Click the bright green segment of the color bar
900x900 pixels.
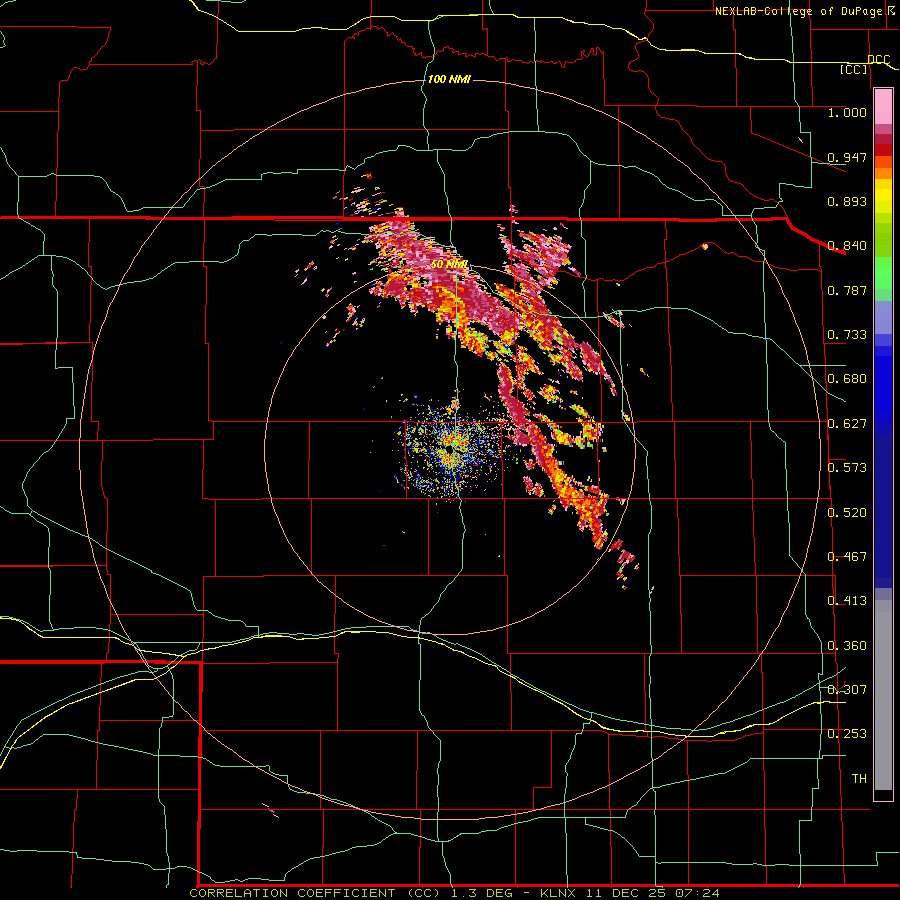(883, 273)
